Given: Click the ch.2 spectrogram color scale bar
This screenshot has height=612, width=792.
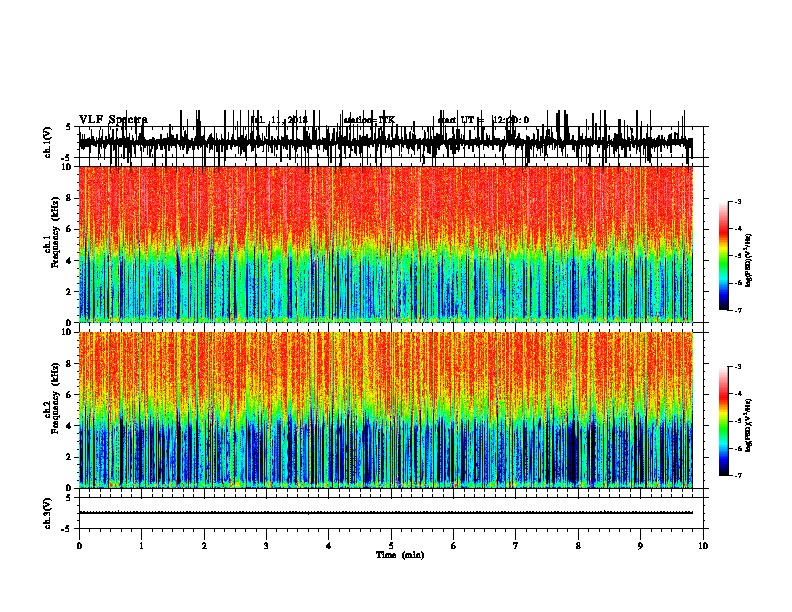Looking at the screenshot, I should (723, 421).
